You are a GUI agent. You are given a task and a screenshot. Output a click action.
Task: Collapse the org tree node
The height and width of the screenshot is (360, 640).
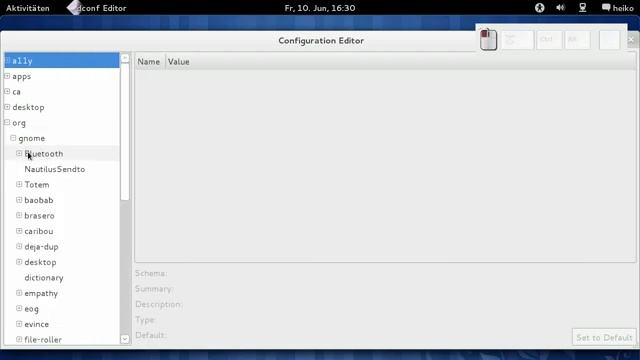pyautogui.click(x=7, y=122)
